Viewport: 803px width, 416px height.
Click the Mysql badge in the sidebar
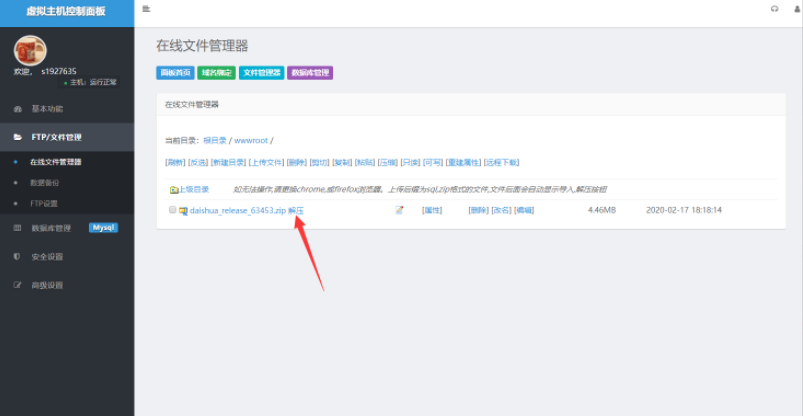(103, 228)
